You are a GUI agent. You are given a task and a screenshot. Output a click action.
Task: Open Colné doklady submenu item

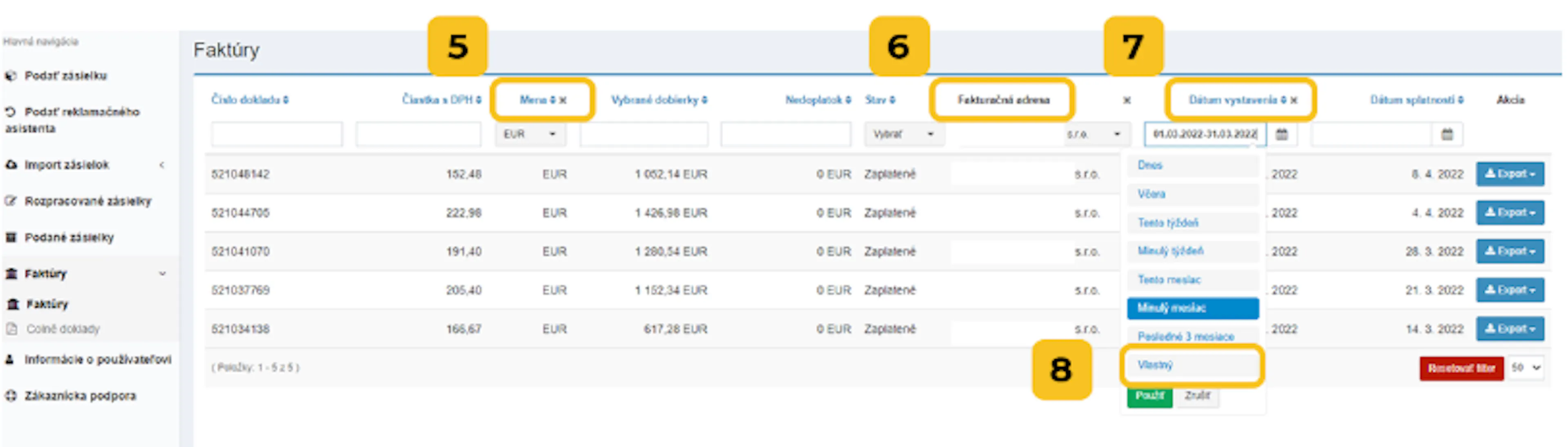(63, 329)
